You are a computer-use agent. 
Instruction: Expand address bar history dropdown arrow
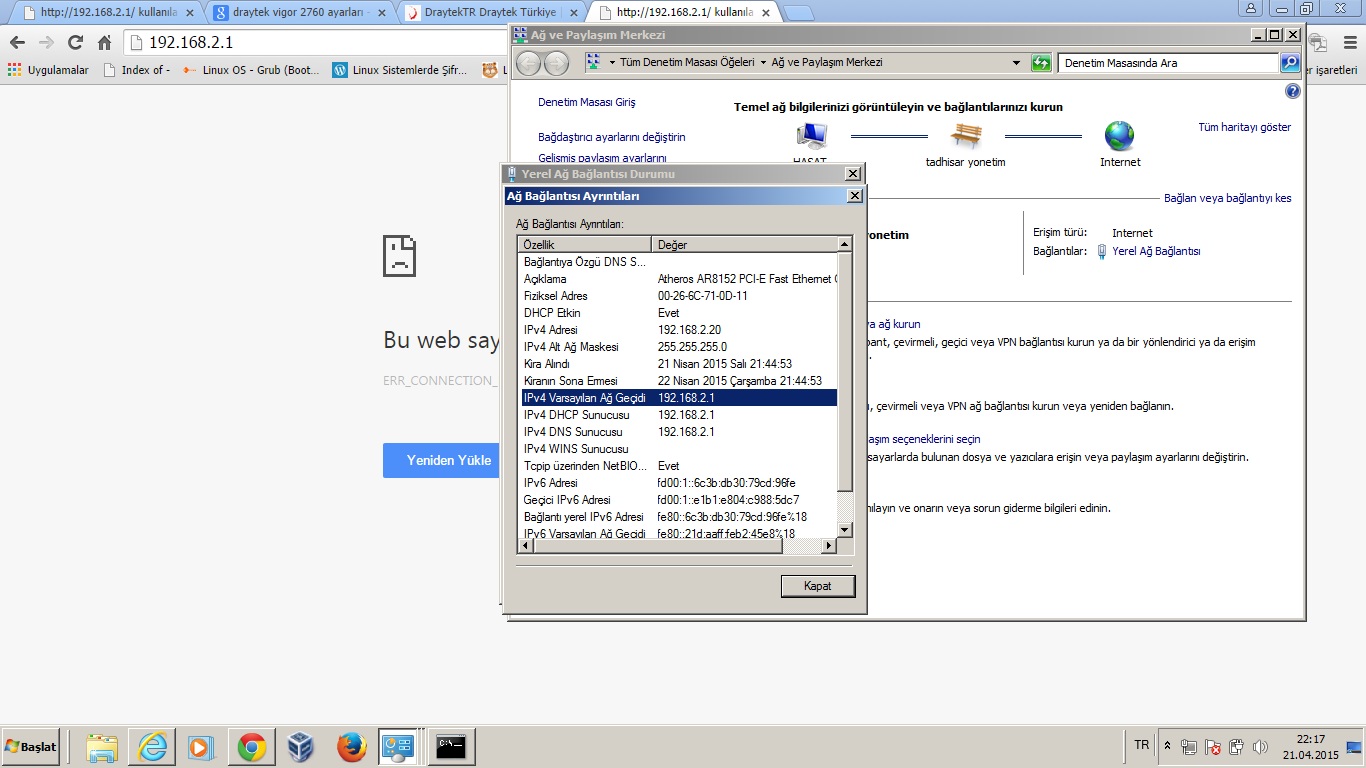1017,63
